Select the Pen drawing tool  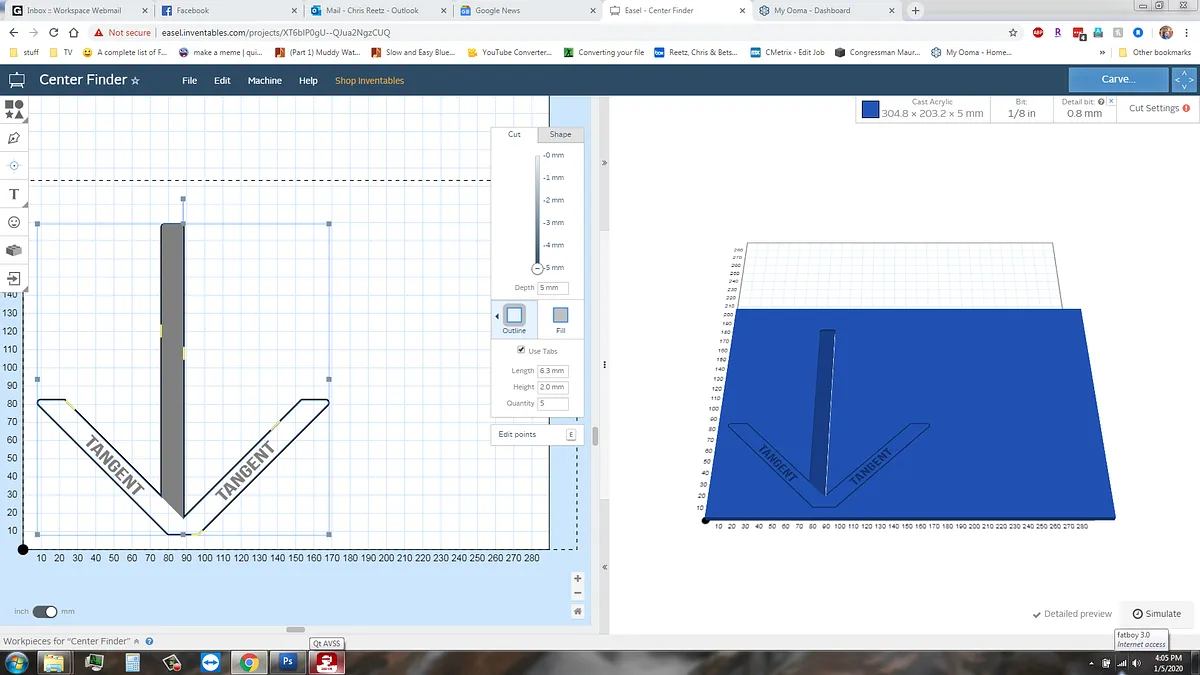click(x=14, y=137)
